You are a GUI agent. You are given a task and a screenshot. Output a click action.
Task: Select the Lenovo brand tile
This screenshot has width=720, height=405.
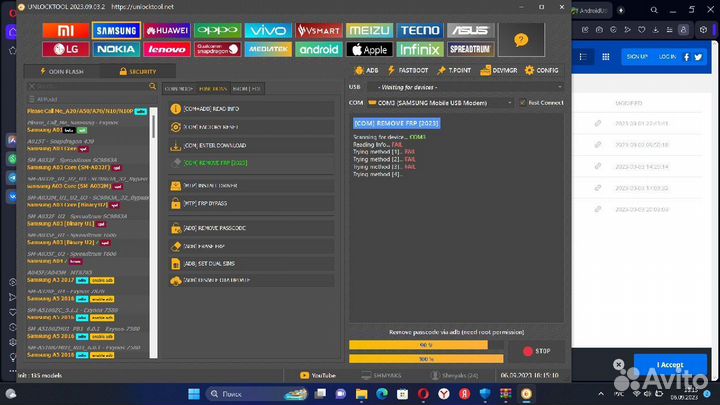click(x=167, y=49)
